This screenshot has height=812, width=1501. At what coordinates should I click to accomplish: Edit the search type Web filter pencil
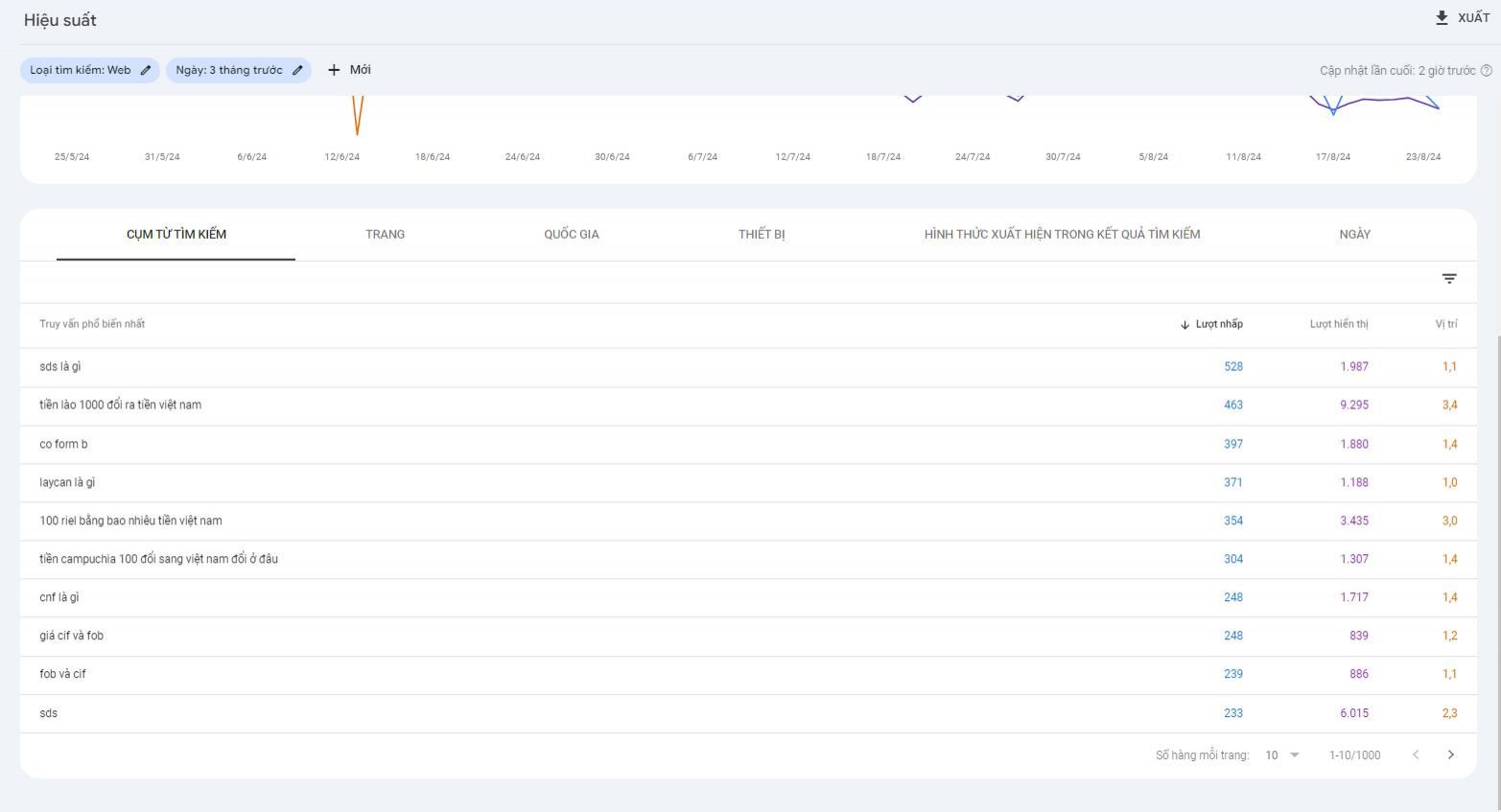[146, 70]
